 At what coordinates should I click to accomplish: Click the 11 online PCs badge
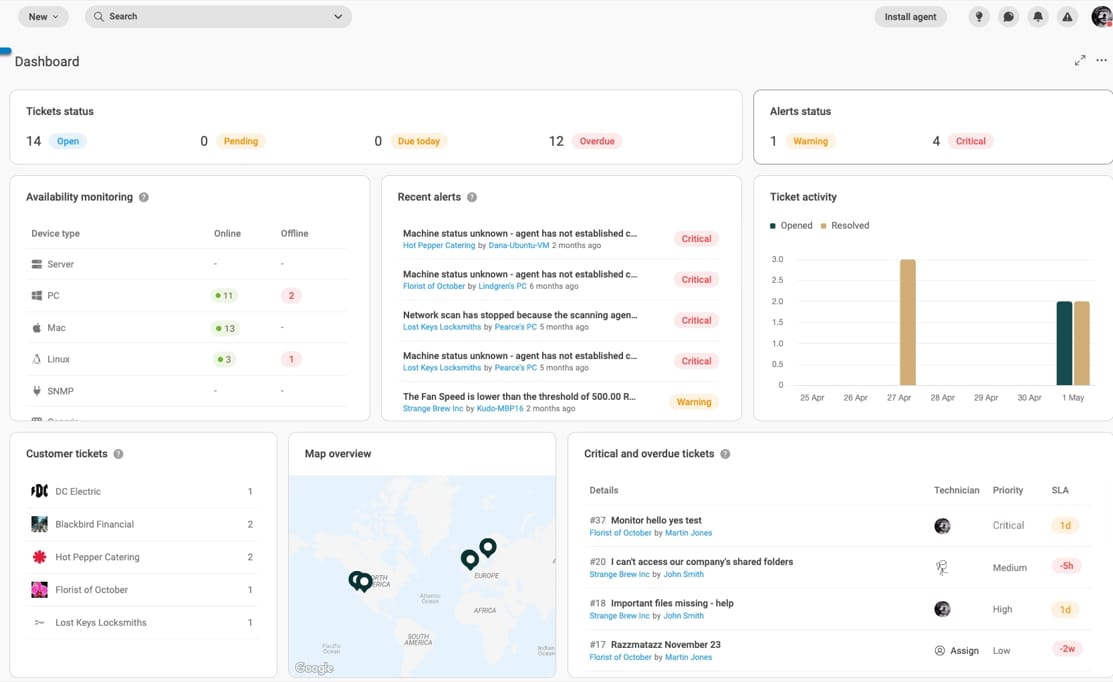[x=224, y=296]
